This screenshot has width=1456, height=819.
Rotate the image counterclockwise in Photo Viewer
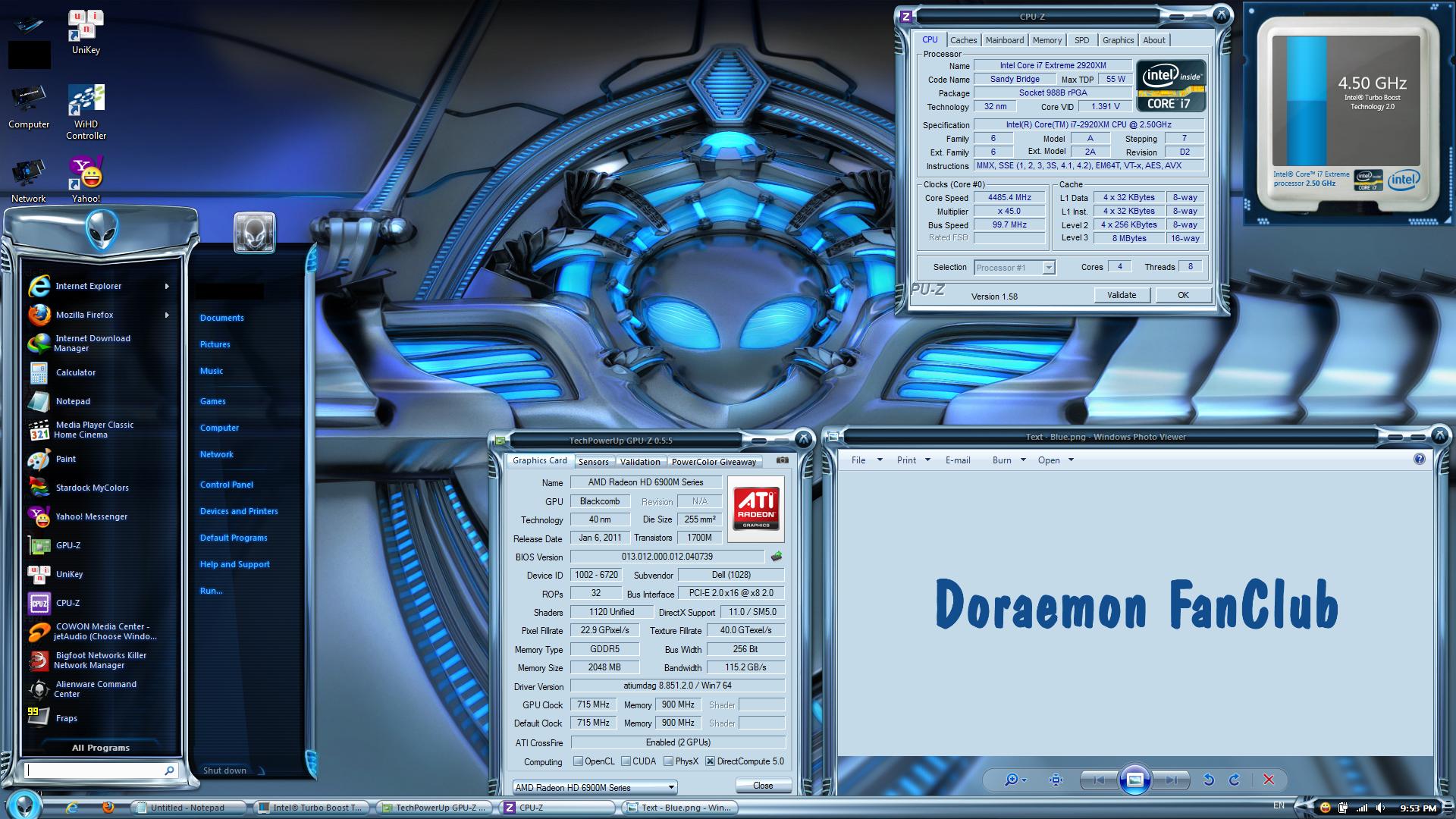pos(1208,780)
